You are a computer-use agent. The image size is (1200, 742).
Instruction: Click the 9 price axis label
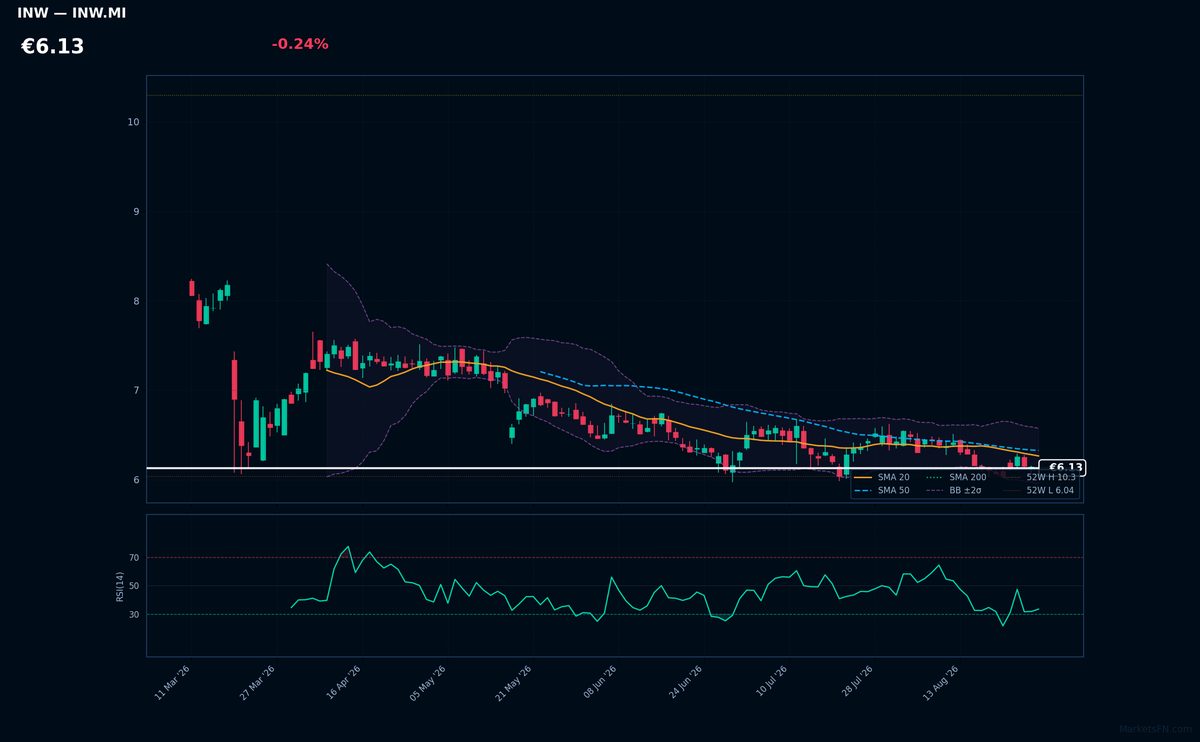[136, 212]
